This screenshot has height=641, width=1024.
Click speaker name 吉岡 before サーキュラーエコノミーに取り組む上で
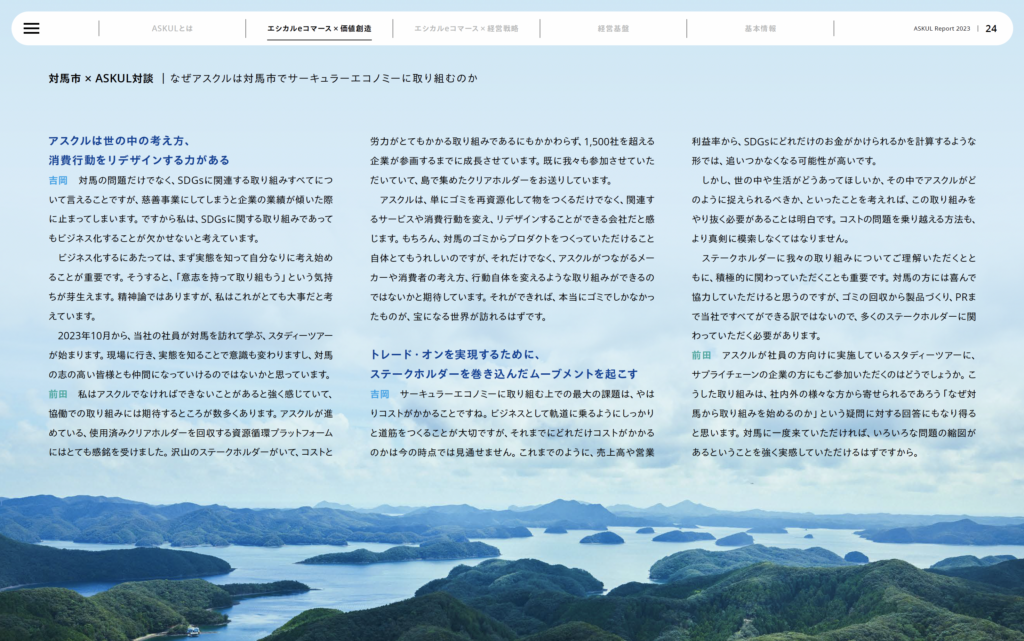tap(380, 394)
